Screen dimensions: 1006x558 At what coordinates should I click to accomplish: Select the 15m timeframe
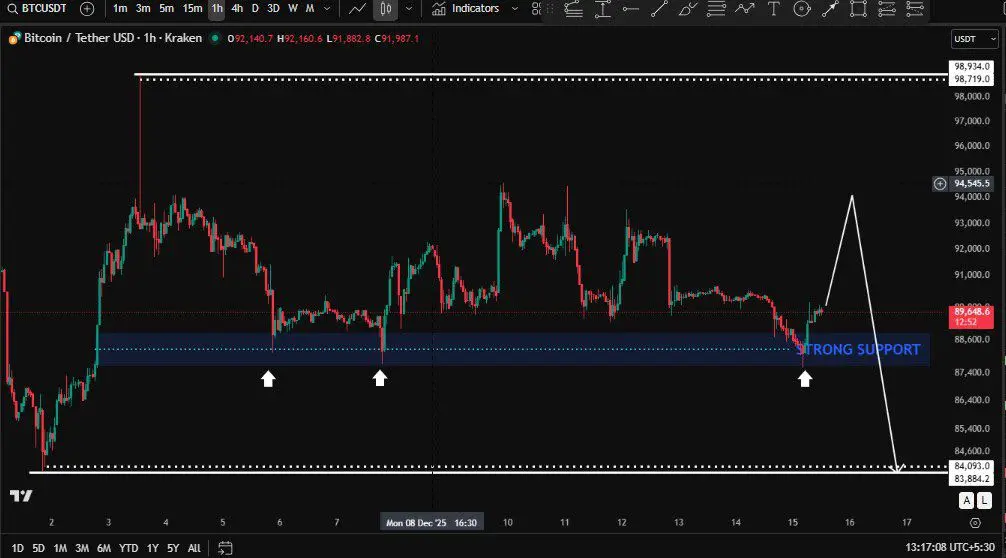tap(192, 8)
